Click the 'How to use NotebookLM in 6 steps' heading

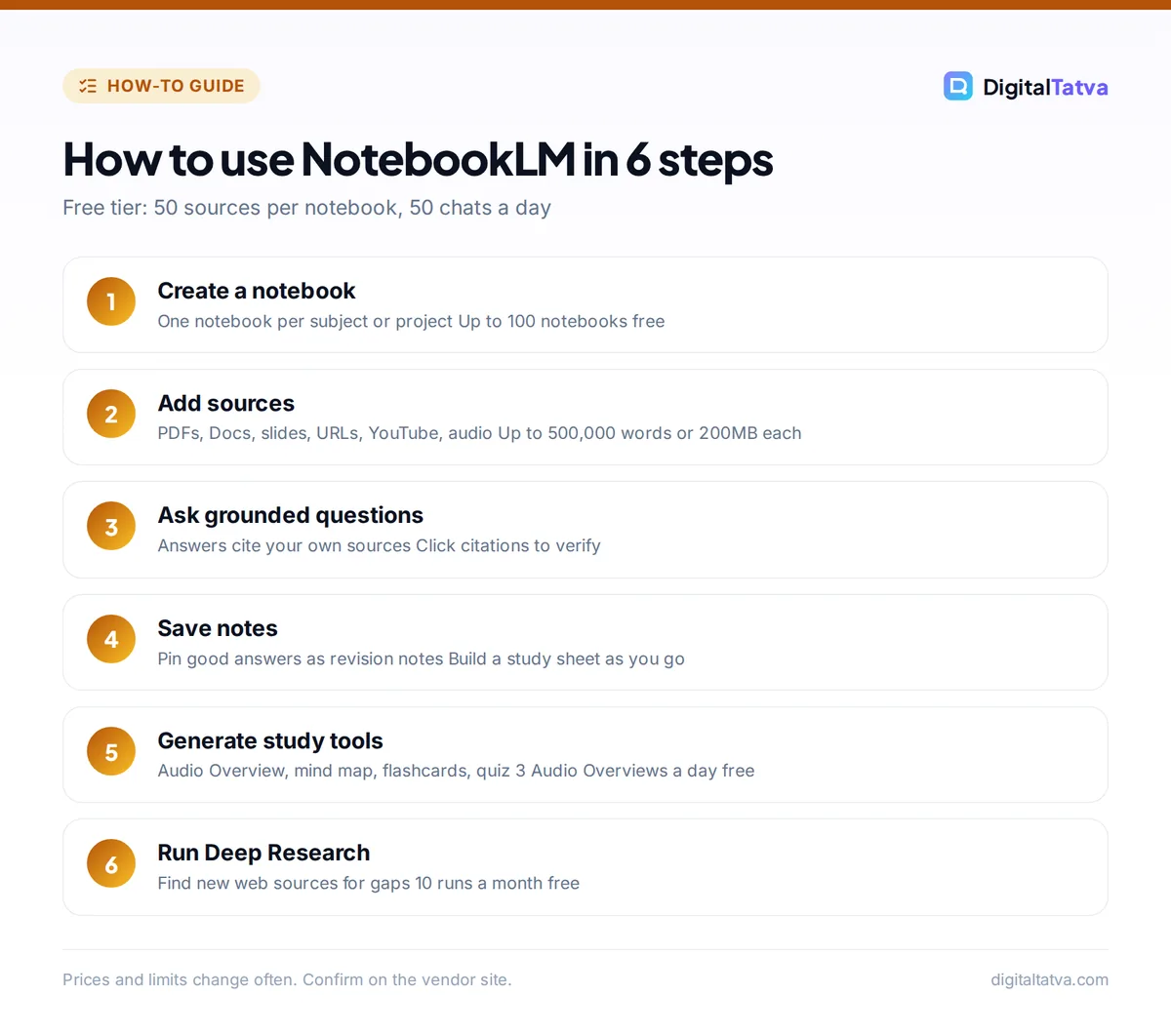[x=418, y=160]
